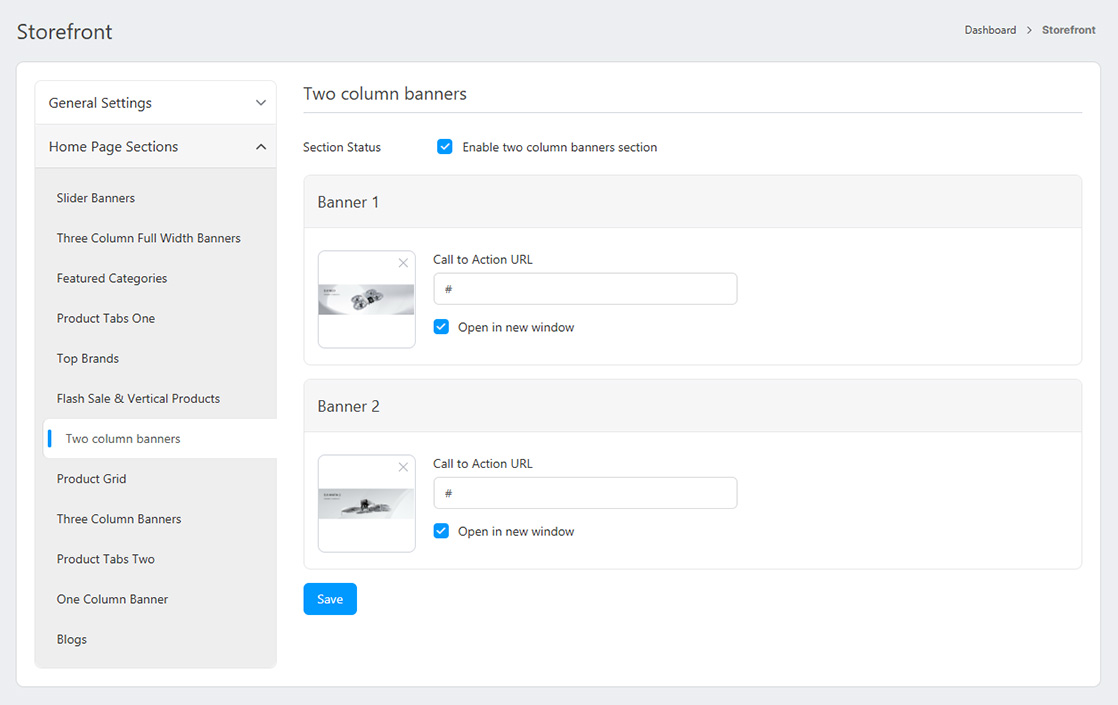
Task: Open Flash Sale & Vertical Products
Action: (x=138, y=398)
